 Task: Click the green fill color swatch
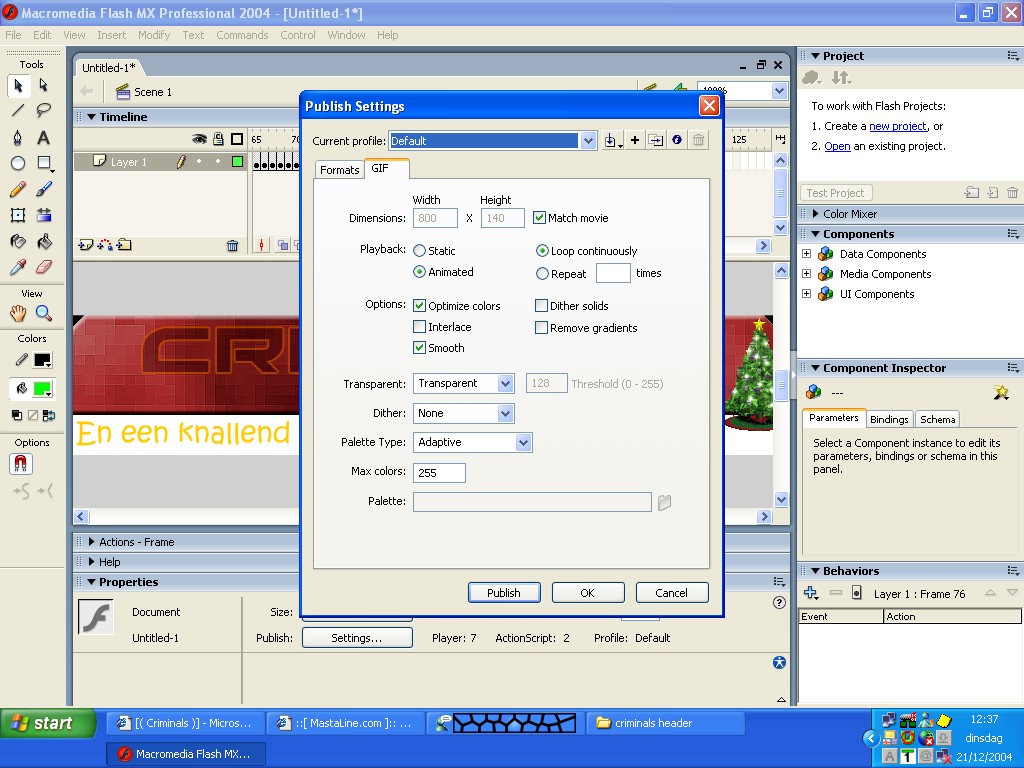pos(42,389)
